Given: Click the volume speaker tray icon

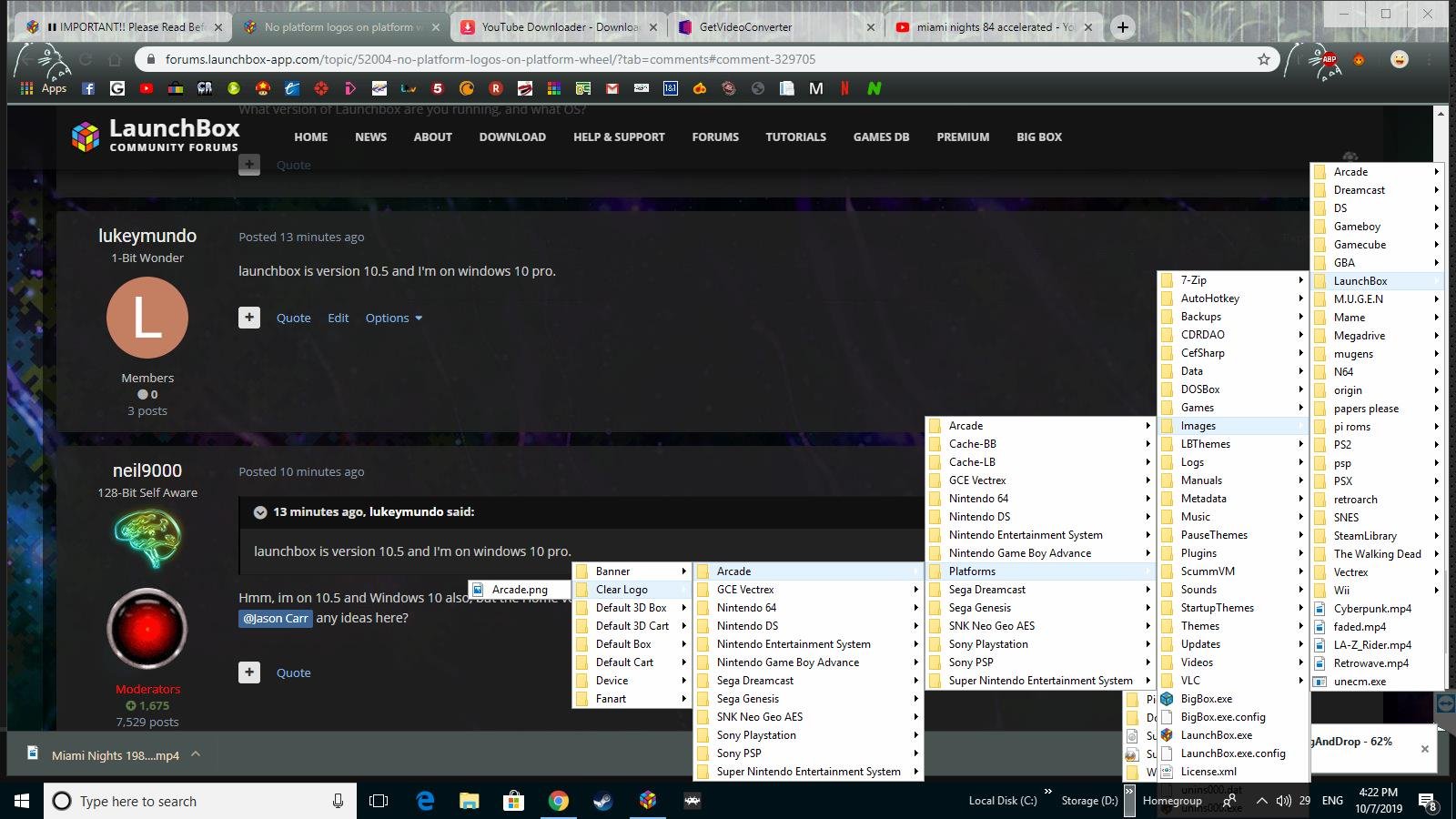Looking at the screenshot, I should tap(1284, 801).
